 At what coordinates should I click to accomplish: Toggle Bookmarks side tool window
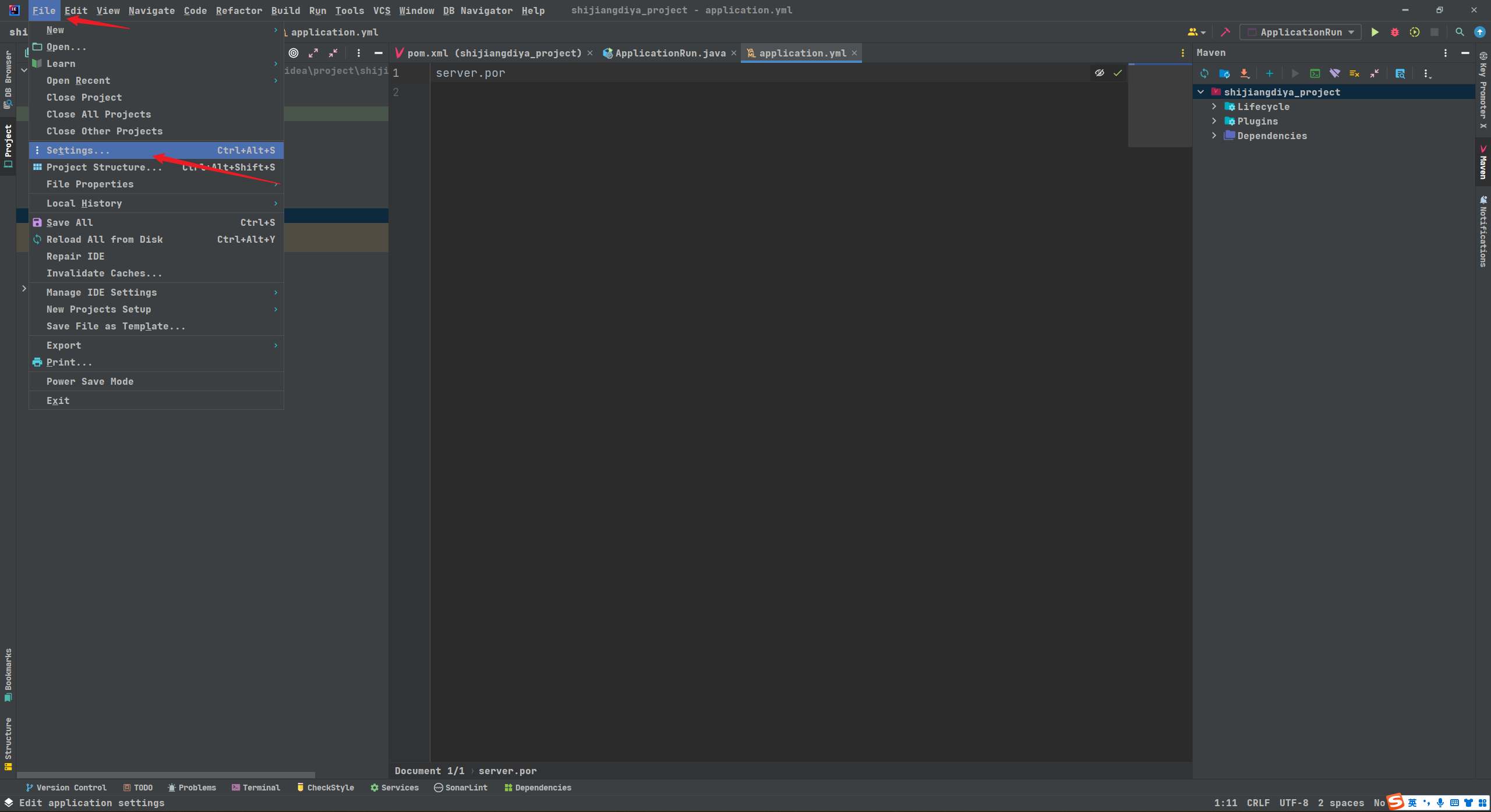coord(8,675)
